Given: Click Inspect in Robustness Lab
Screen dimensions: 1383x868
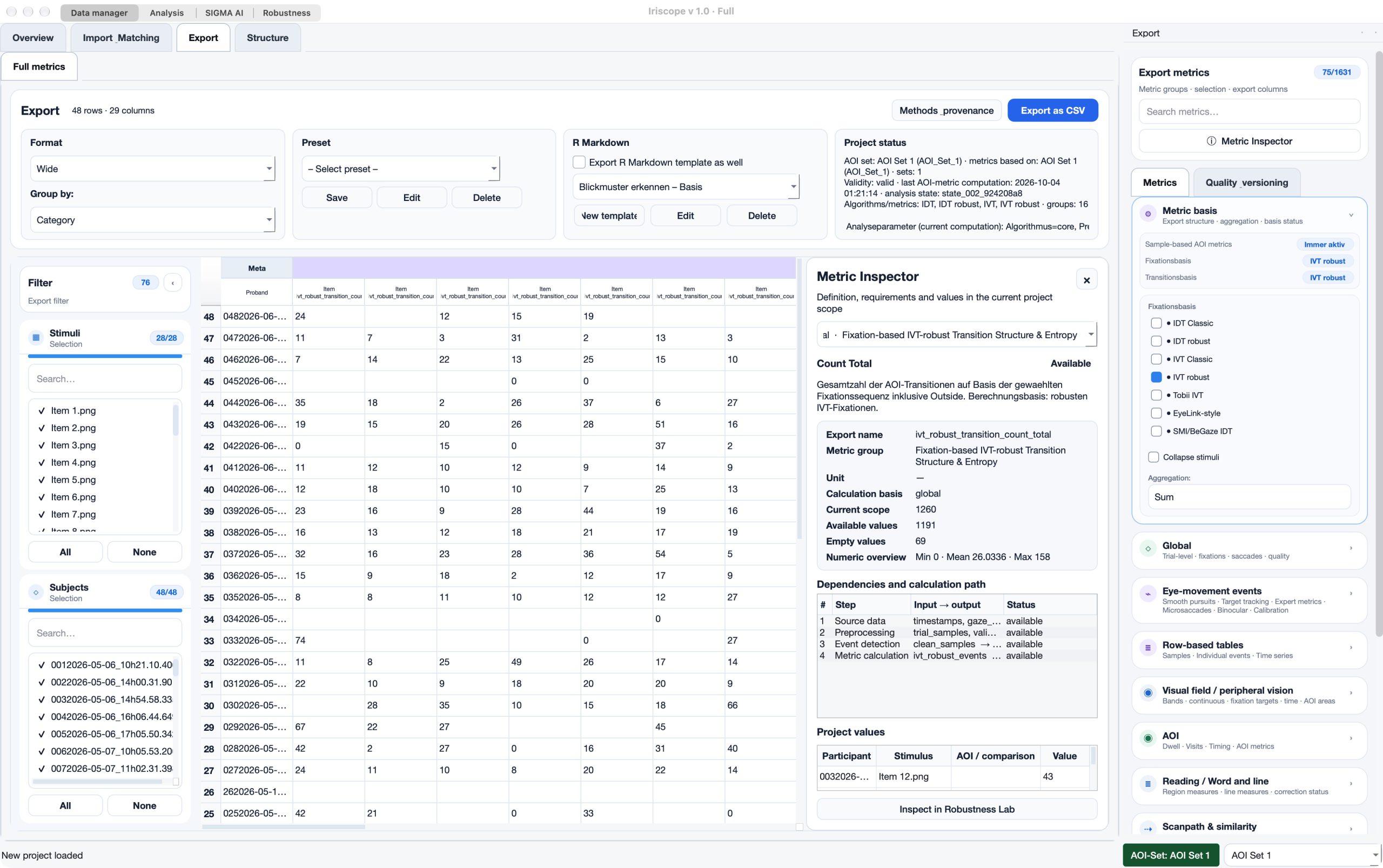Looking at the screenshot, I should point(956,809).
